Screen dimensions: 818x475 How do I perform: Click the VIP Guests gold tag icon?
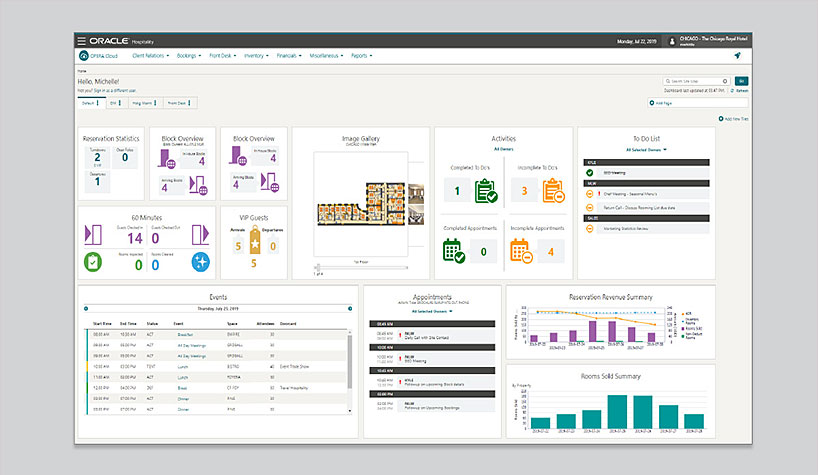point(255,240)
